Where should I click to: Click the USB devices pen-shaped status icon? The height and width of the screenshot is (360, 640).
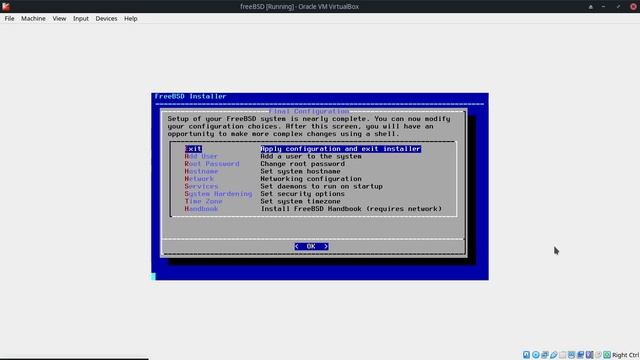(x=553, y=355)
